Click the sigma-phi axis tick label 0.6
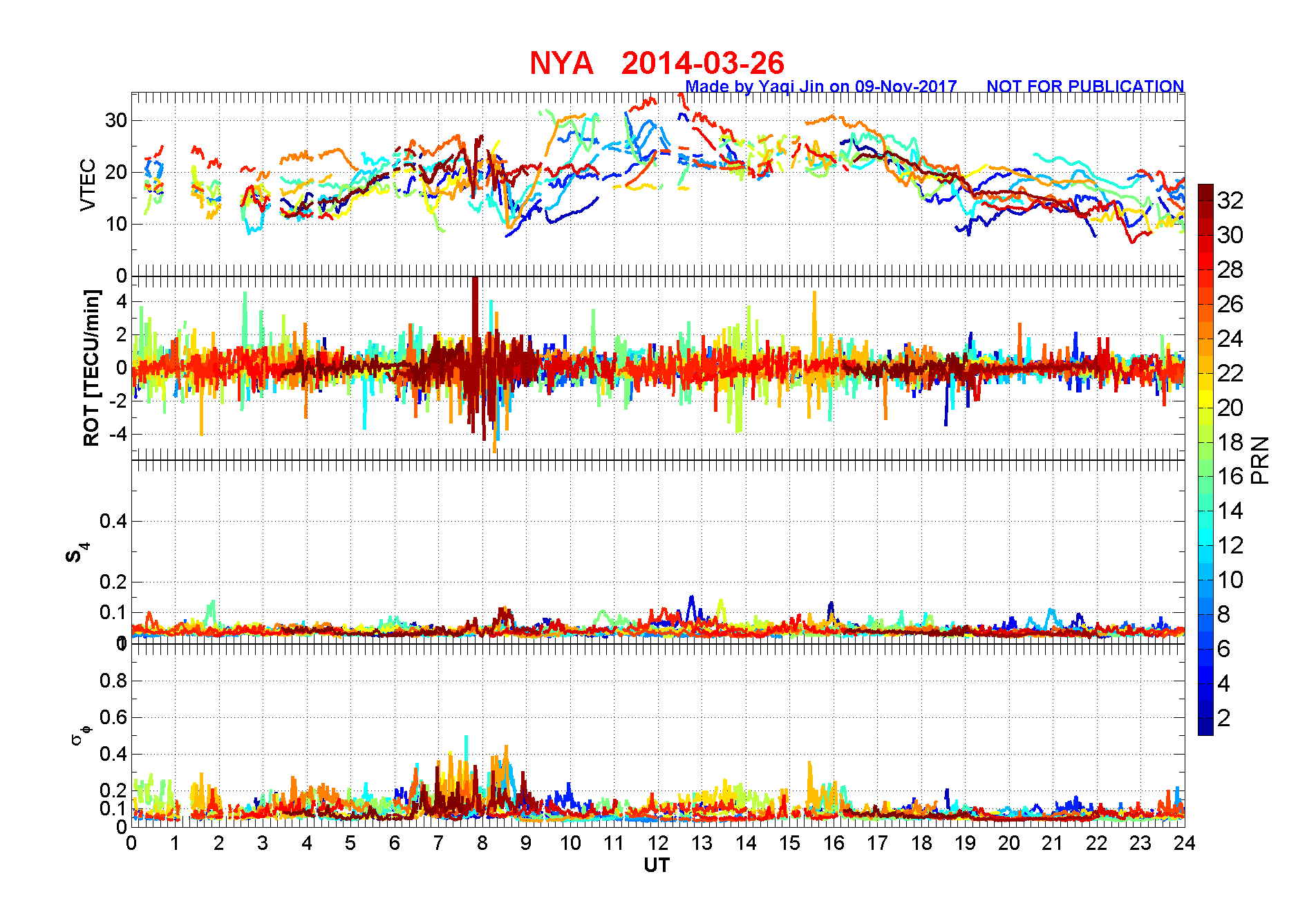Screen dimensions: 1316x919 pos(113,717)
